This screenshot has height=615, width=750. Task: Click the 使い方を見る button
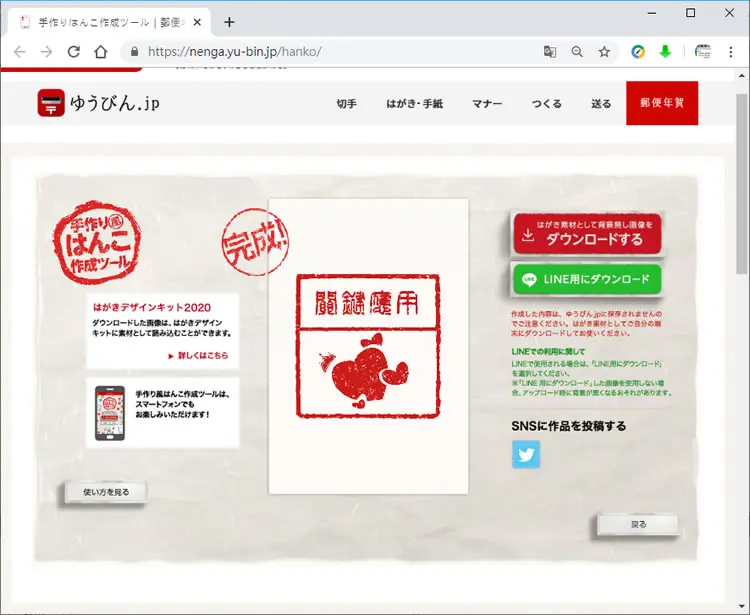[x=106, y=492]
